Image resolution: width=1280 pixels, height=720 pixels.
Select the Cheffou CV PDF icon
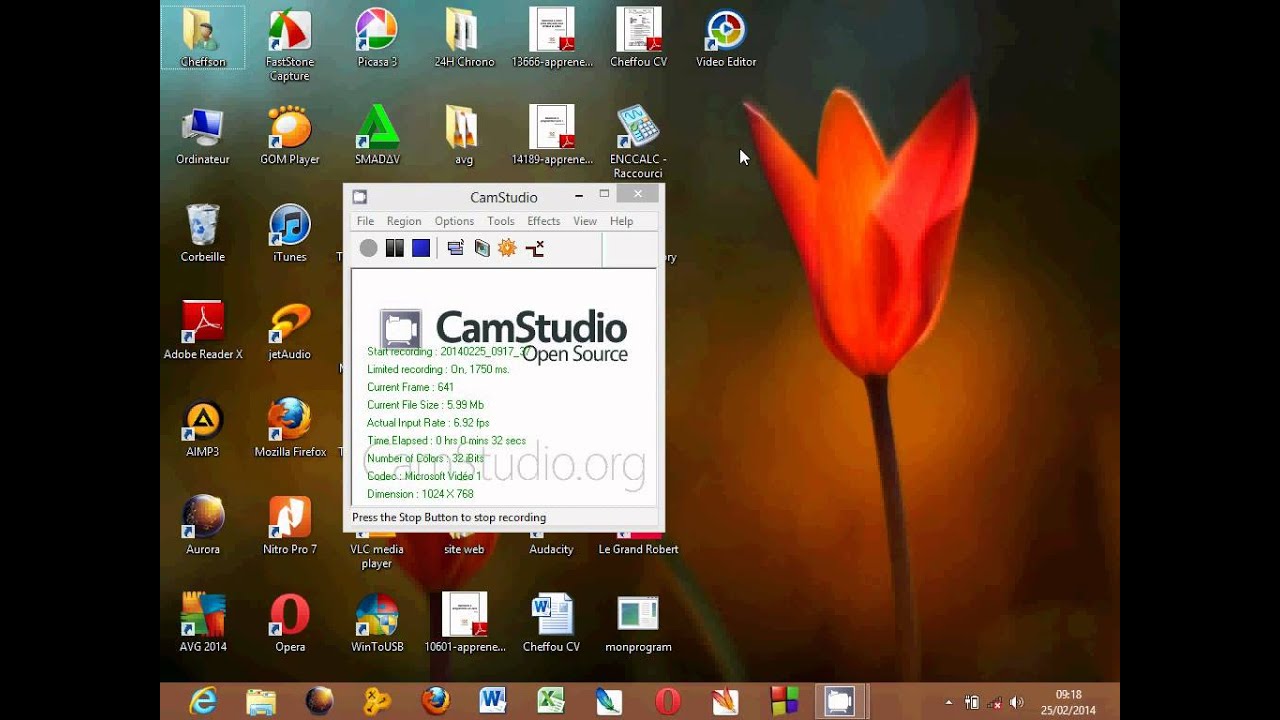(x=638, y=38)
